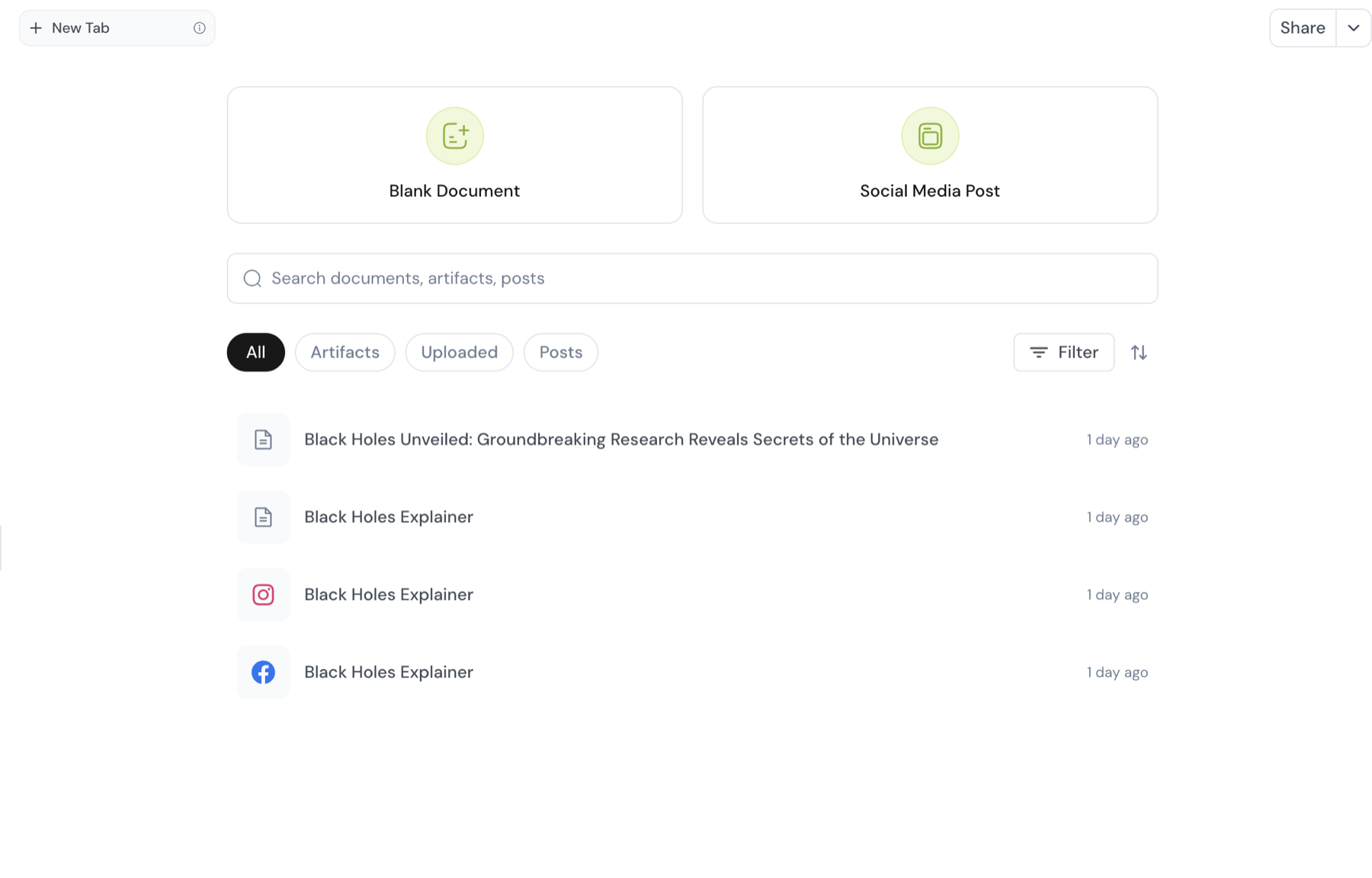
Task: Create a Blank Document using its green icon
Action: coord(455,136)
